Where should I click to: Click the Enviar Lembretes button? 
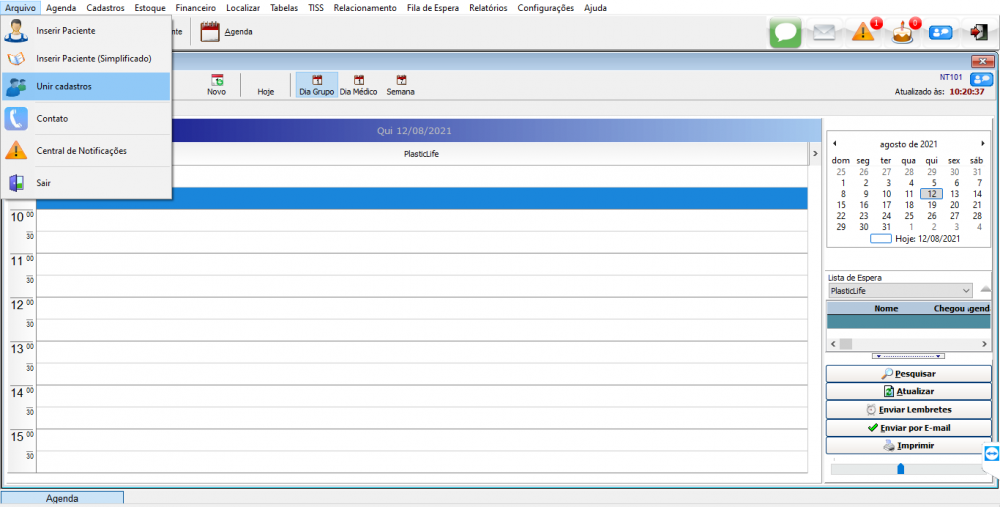coord(908,410)
